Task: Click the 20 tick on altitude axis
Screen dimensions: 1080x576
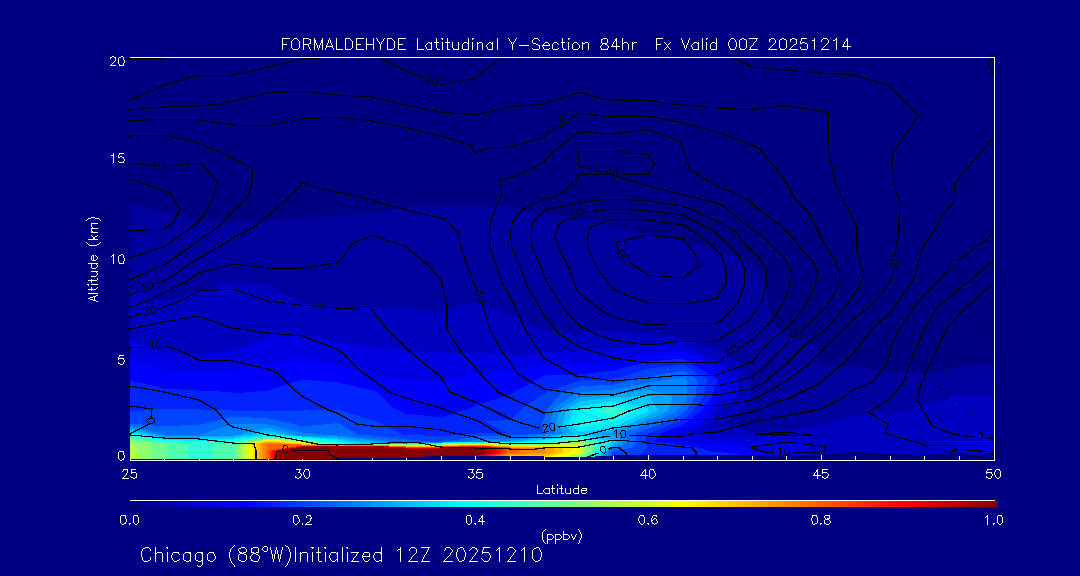Action: pyautogui.click(x=116, y=61)
